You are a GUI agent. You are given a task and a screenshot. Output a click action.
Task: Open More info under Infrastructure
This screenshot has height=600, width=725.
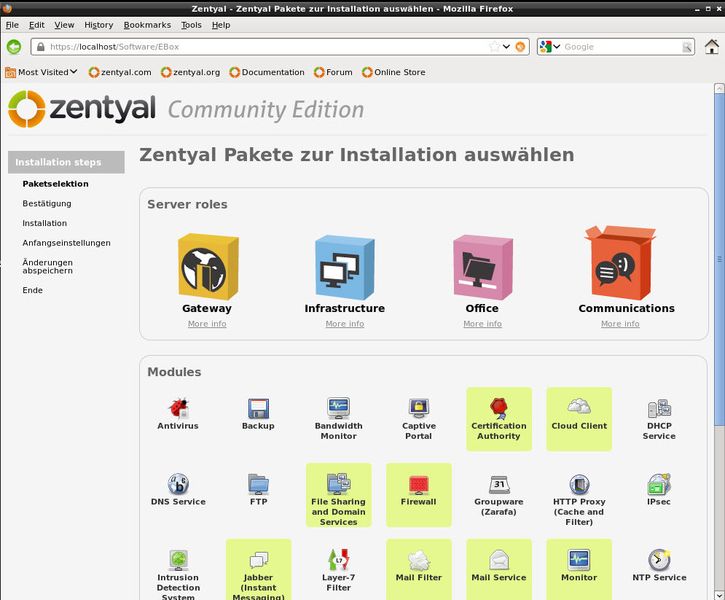coord(345,324)
